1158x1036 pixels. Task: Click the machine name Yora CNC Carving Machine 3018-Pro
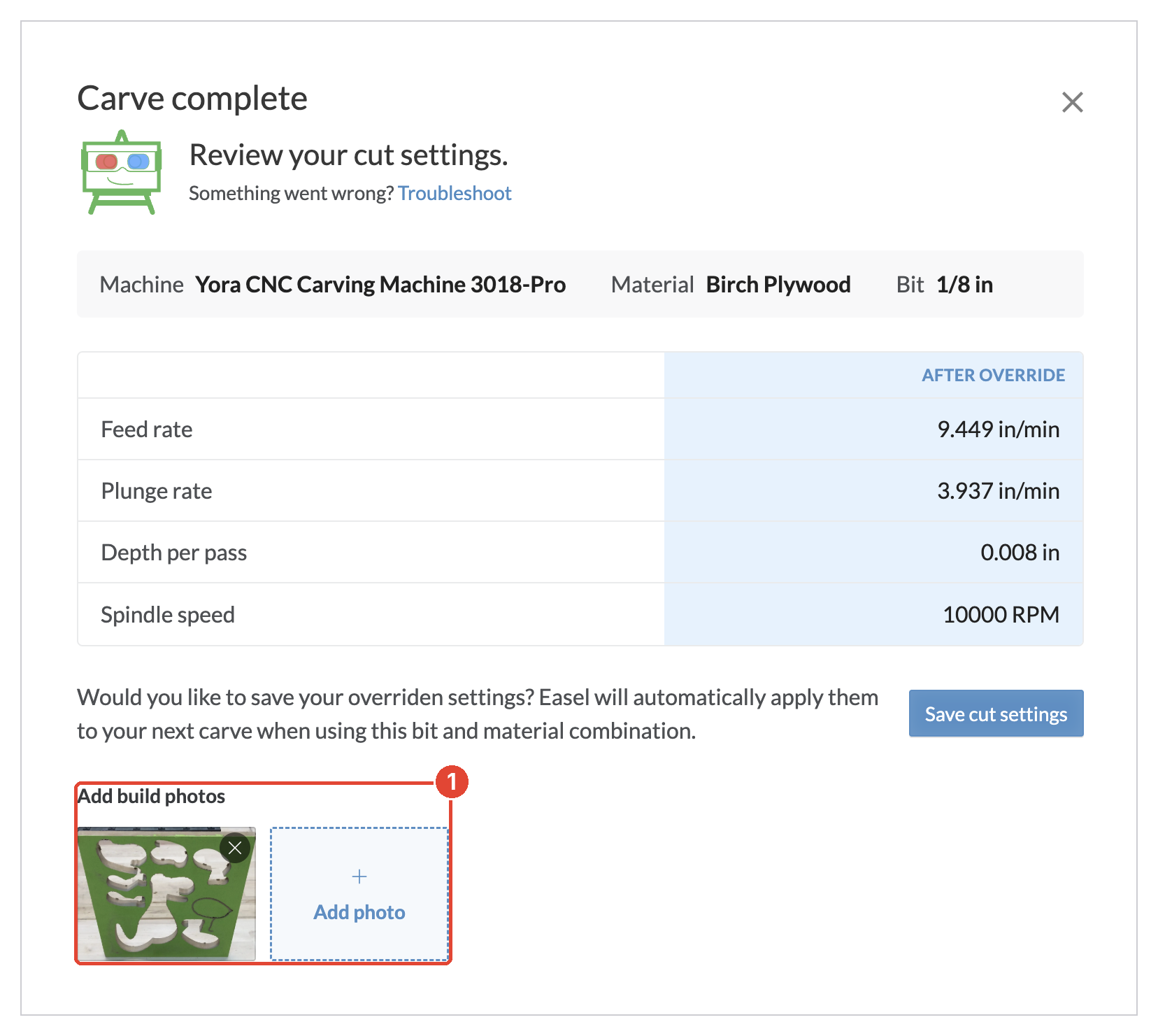coord(380,284)
